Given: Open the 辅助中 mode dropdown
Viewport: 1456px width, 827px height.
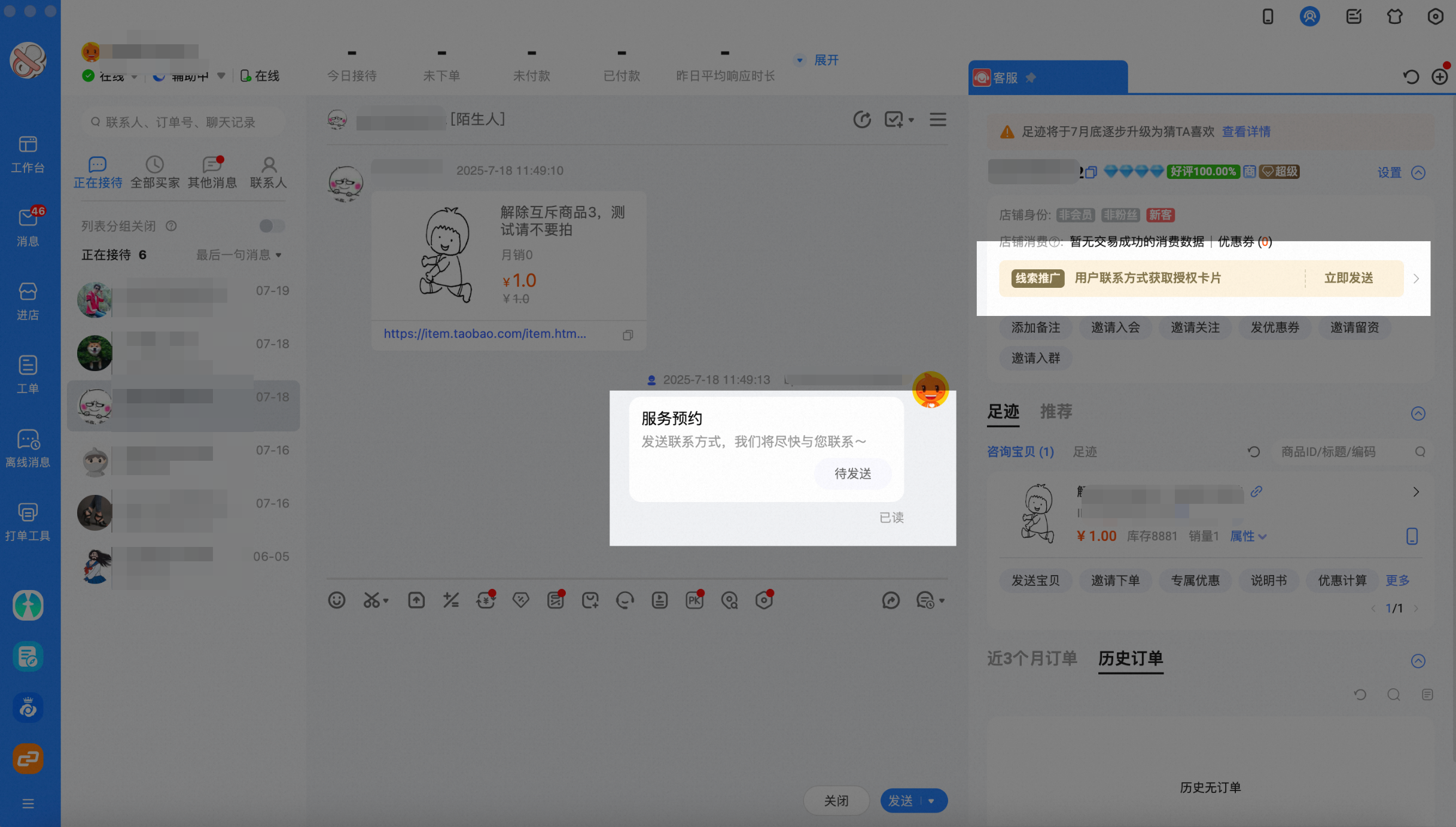Looking at the screenshot, I should point(221,76).
